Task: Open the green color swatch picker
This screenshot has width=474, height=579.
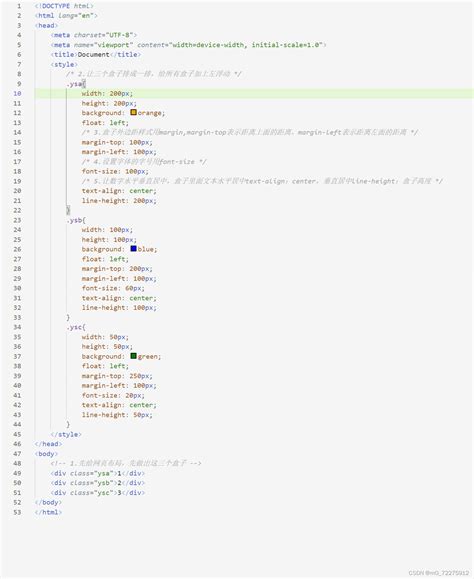Action: tap(134, 356)
